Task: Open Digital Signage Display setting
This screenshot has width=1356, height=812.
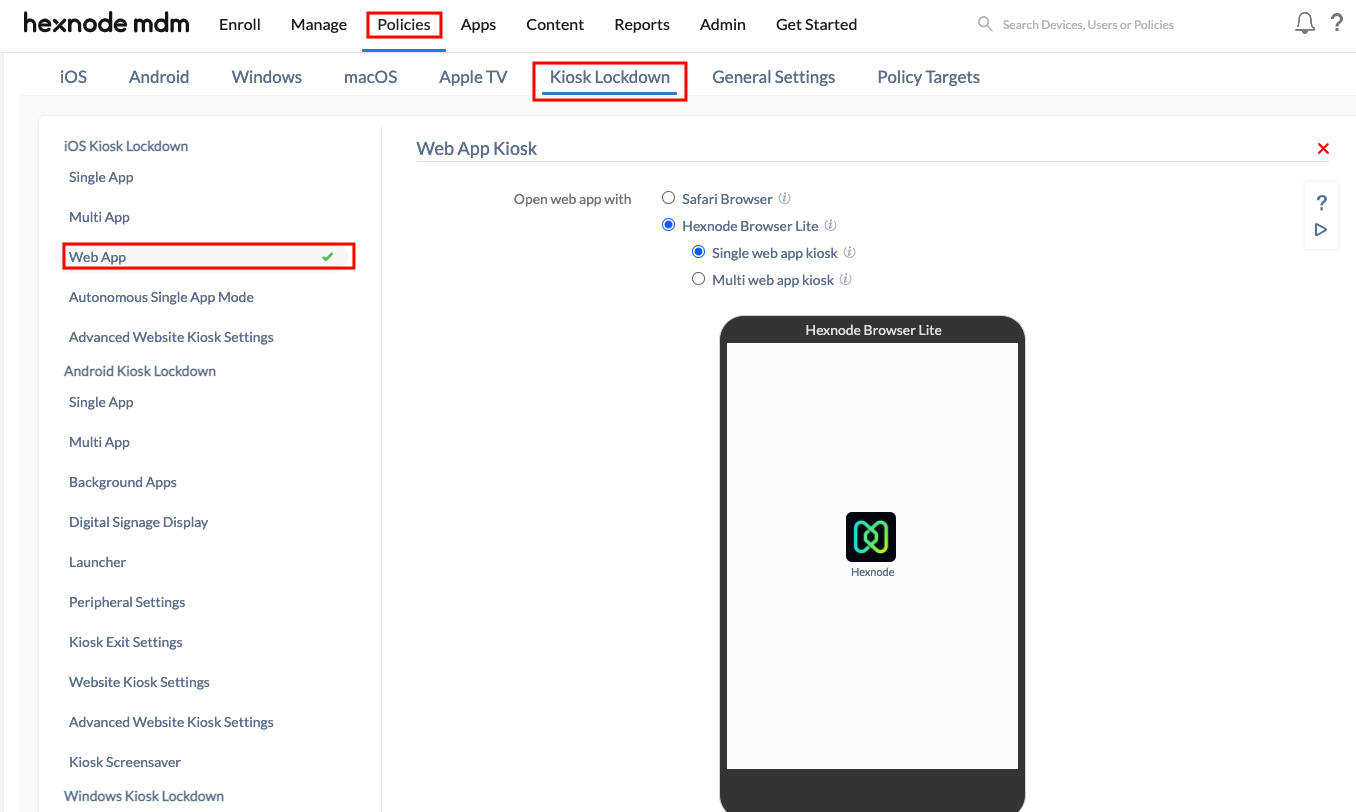Action: 139,522
